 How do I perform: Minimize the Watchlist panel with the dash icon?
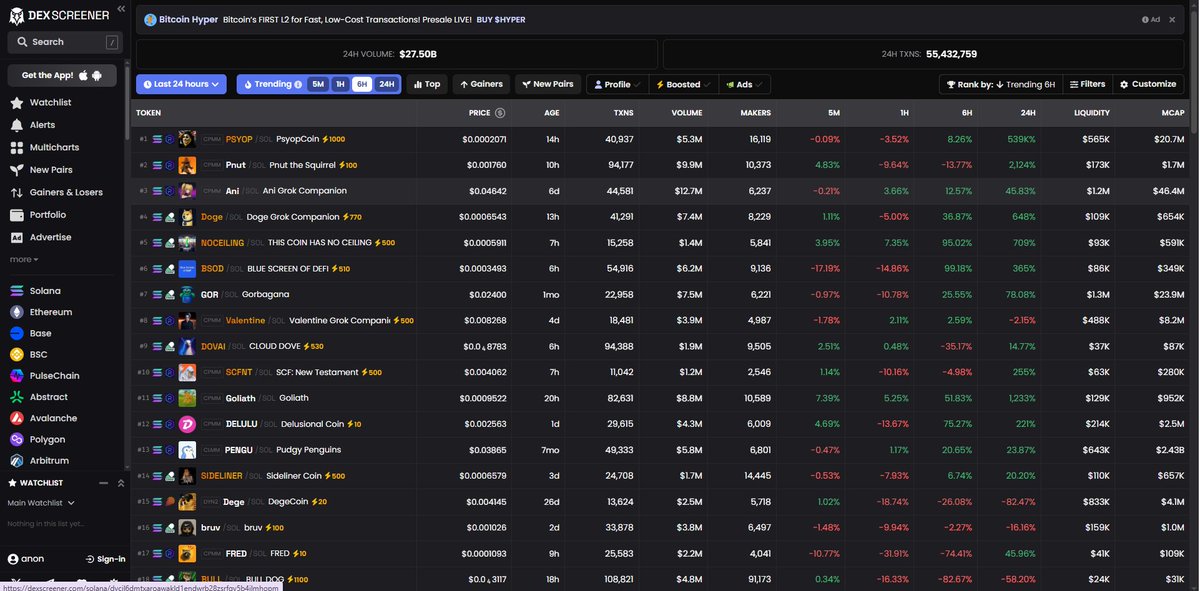click(103, 483)
